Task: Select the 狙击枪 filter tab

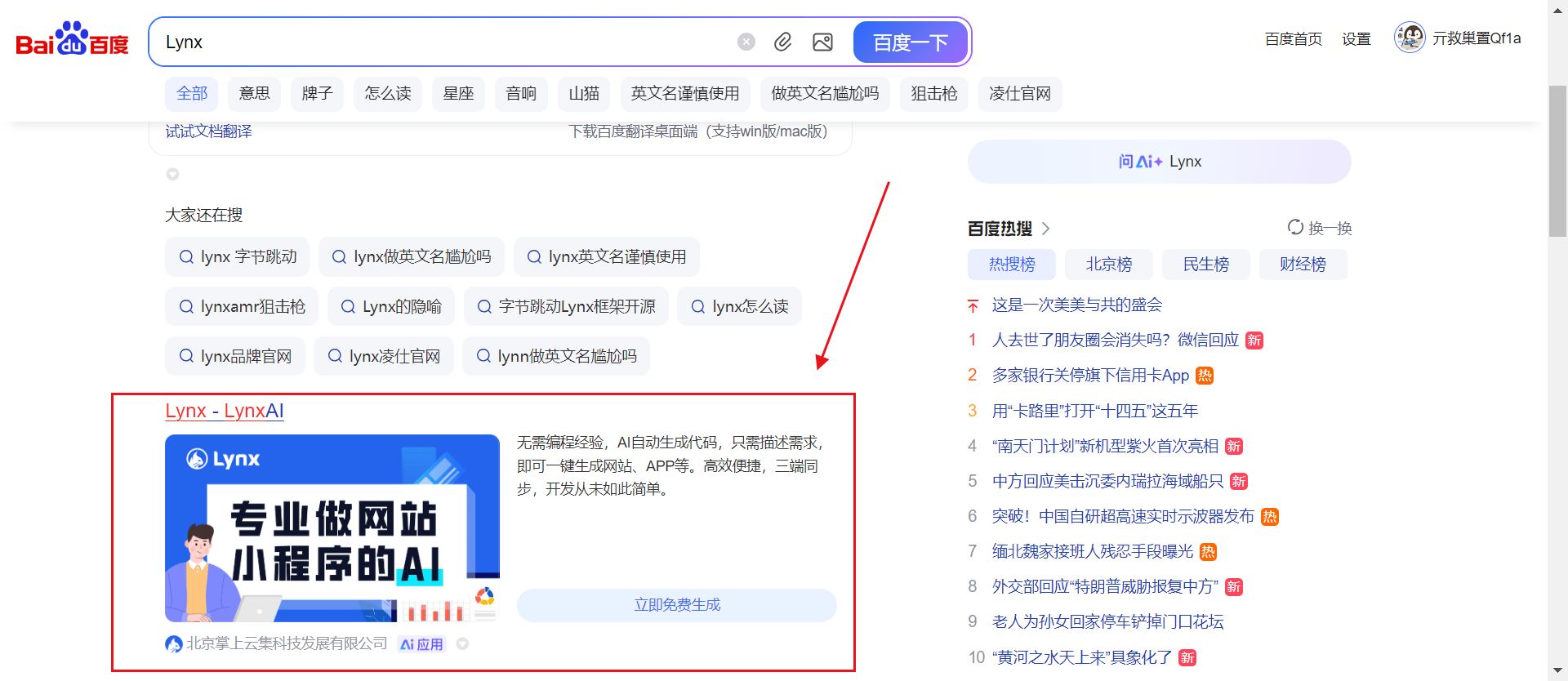Action: click(934, 94)
